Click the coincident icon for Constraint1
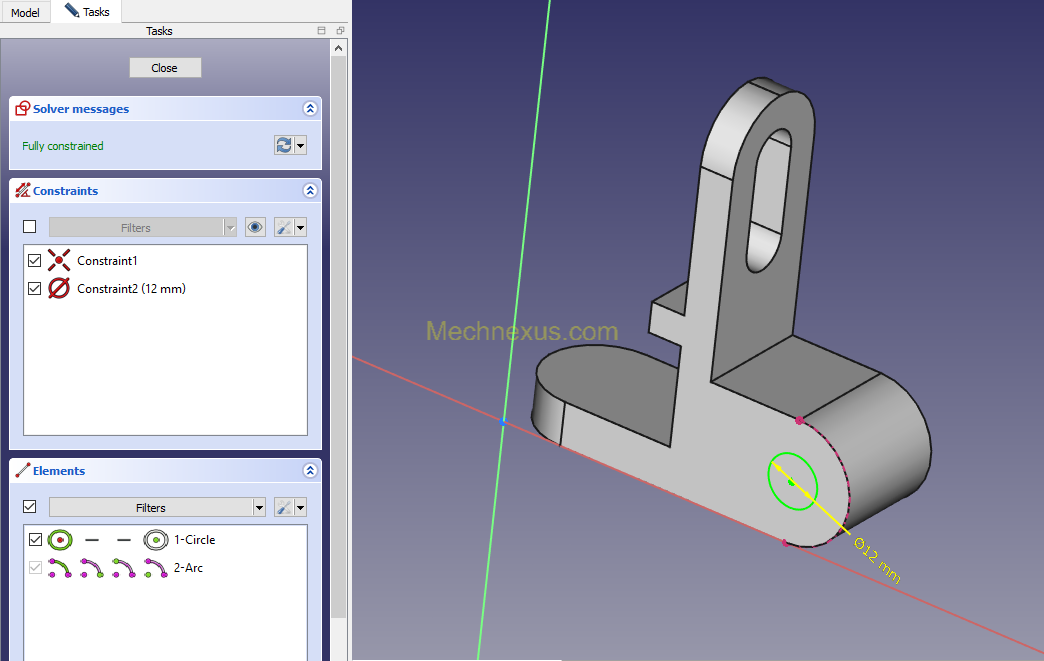The image size is (1044, 661). pos(59,261)
